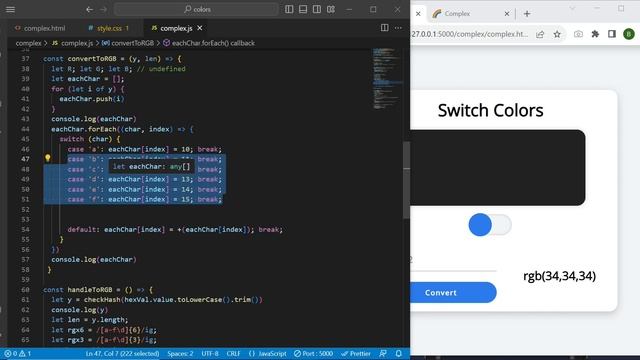640x360 pixels.
Task: Toggle the blue Switch Colors switch
Action: (x=490, y=224)
